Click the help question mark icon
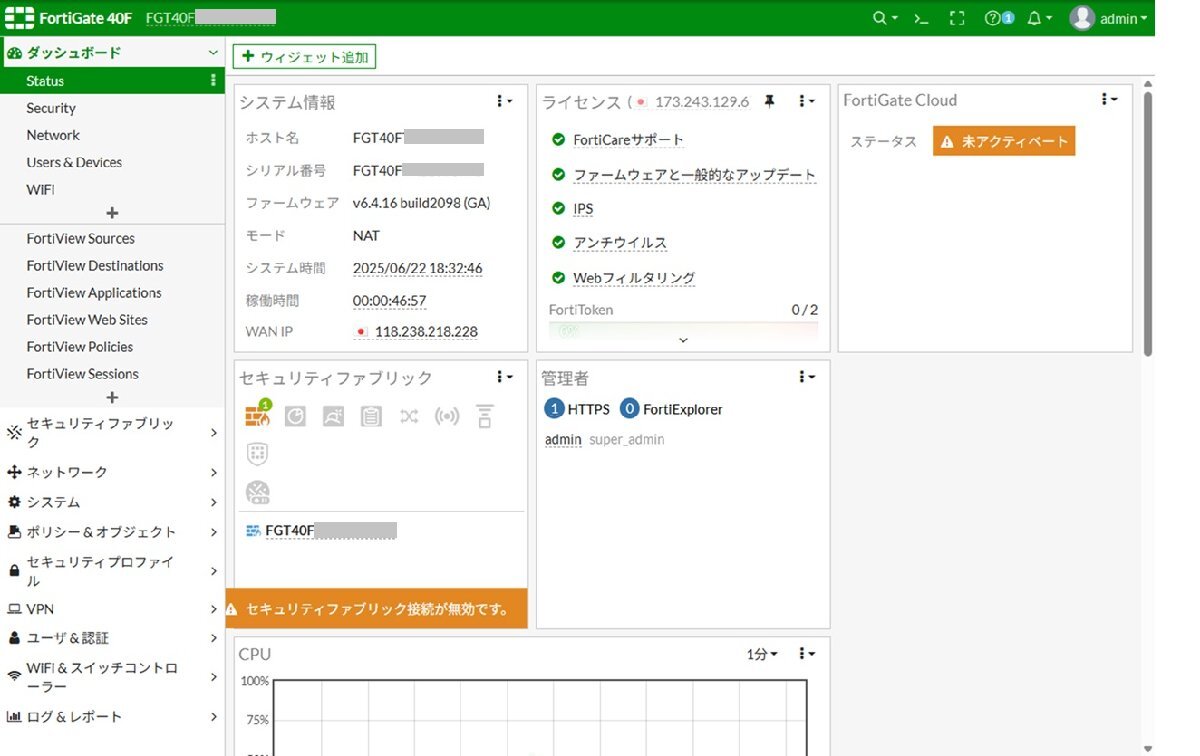The width and height of the screenshot is (1200, 756). point(995,17)
